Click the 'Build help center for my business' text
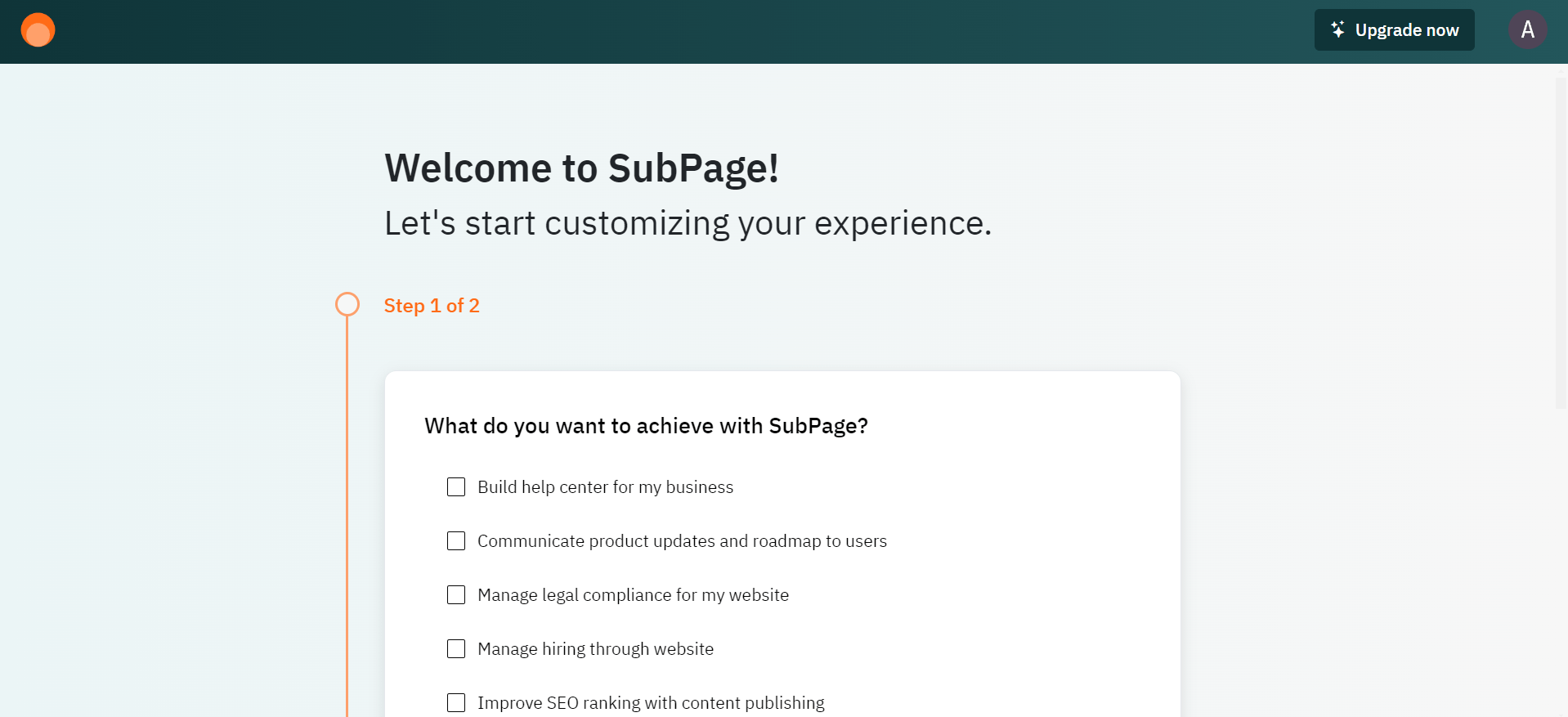Image resolution: width=1568 pixels, height=717 pixels. click(605, 487)
